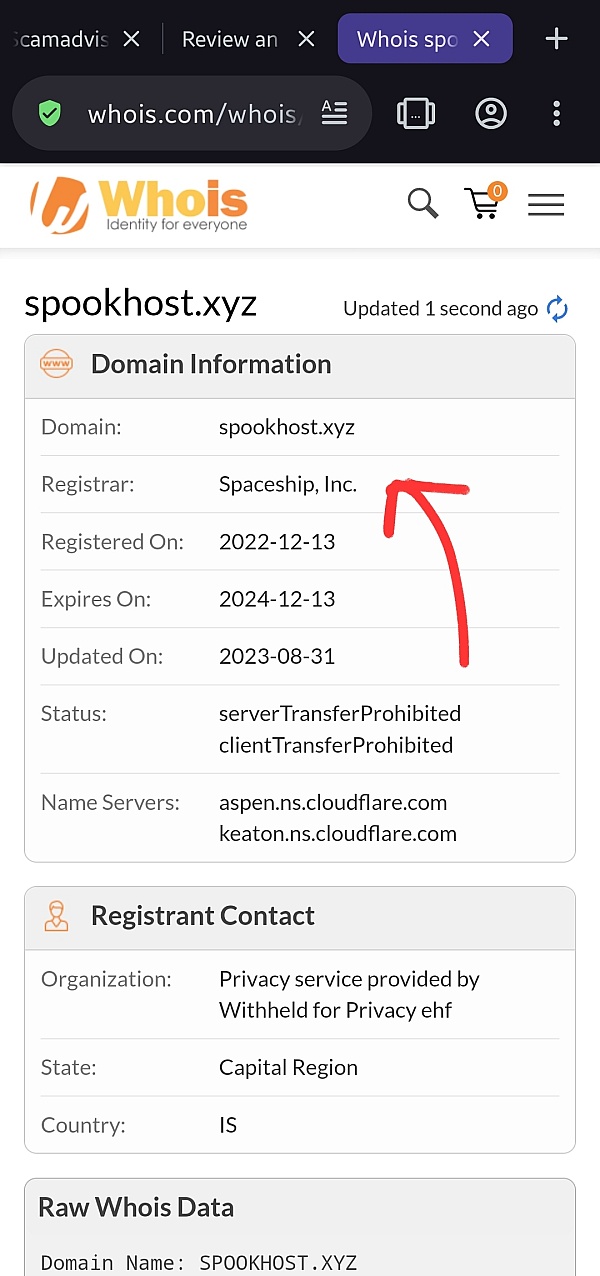This screenshot has height=1276, width=600.
Task: Switch to the Review tab
Action: (x=230, y=40)
